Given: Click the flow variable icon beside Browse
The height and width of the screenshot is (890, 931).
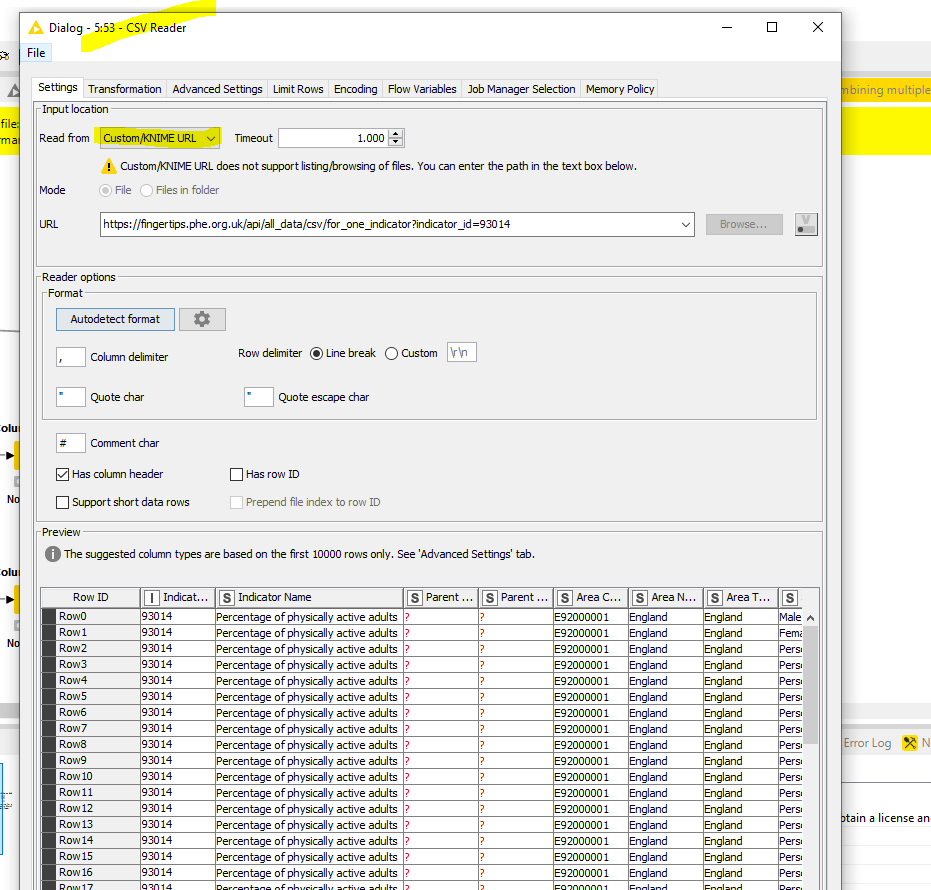Looking at the screenshot, I should (x=806, y=224).
